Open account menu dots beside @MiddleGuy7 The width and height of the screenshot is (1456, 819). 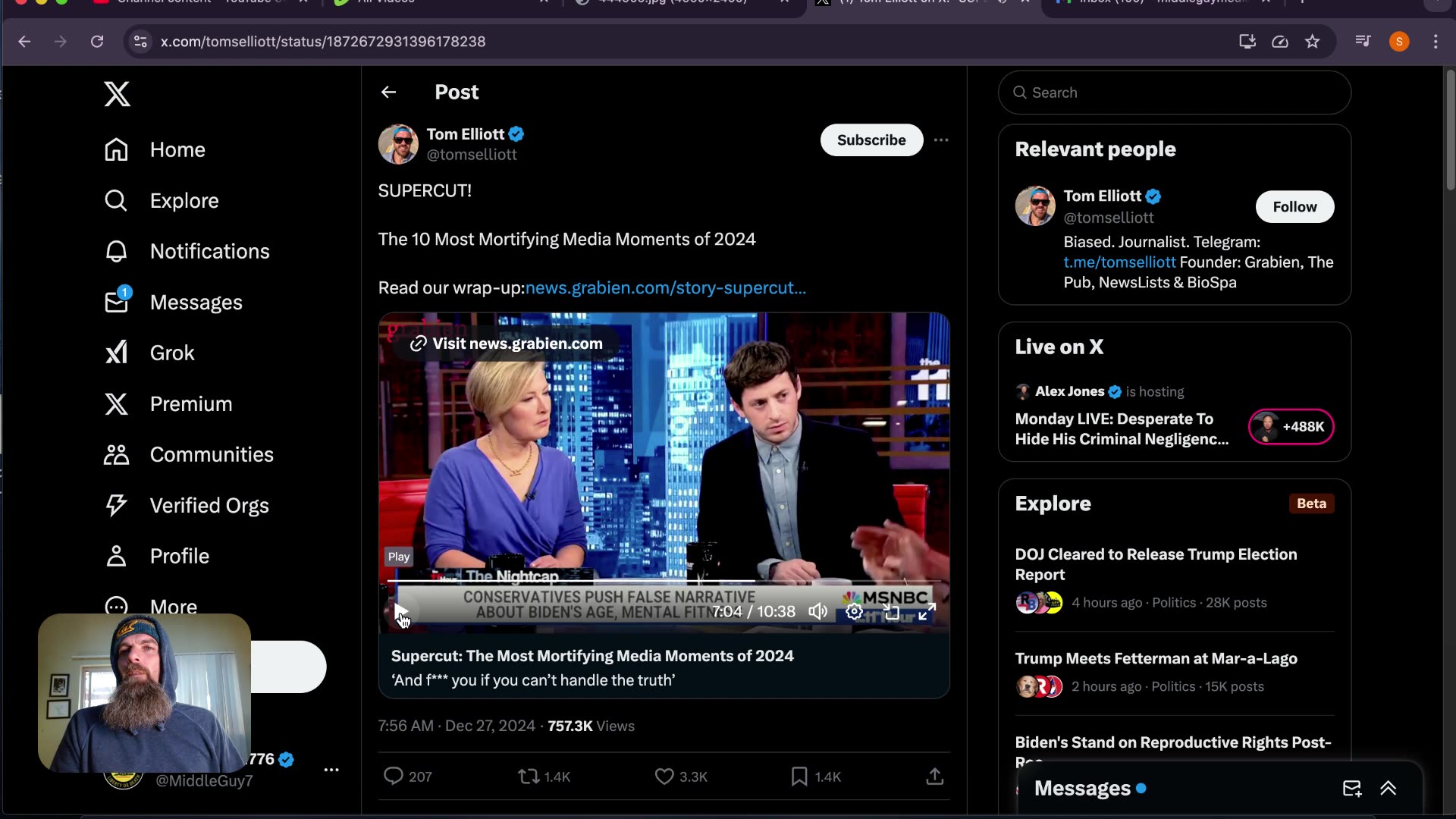pos(331,770)
